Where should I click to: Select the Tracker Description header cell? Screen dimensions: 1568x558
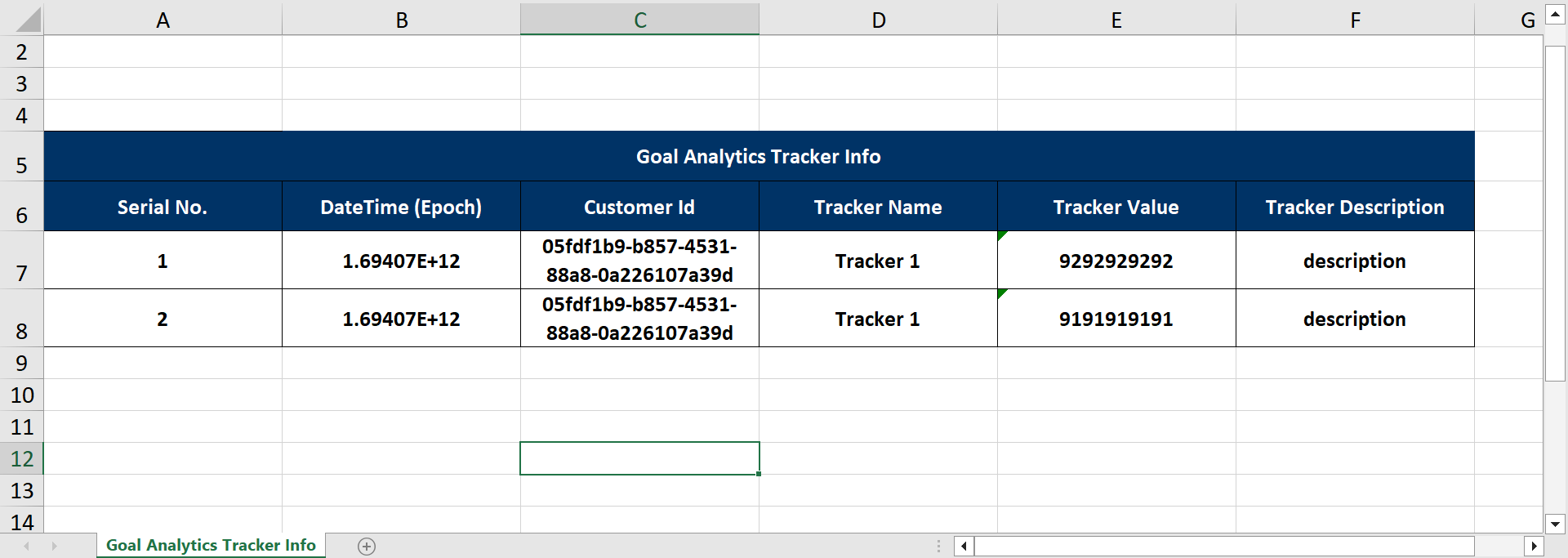coord(1355,207)
